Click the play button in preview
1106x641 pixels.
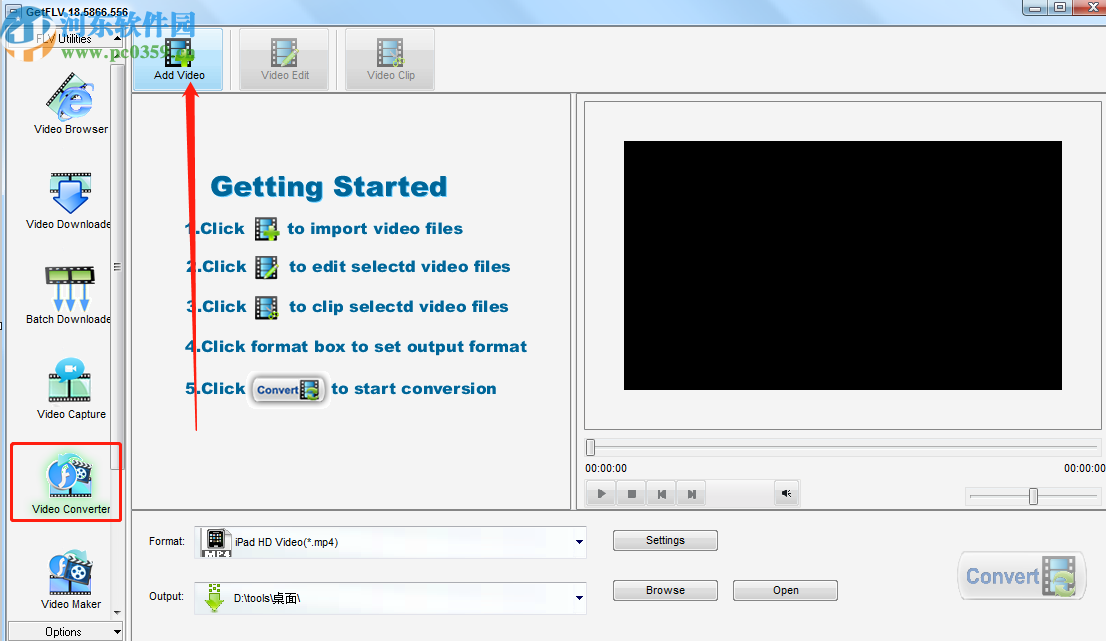pyautogui.click(x=601, y=494)
